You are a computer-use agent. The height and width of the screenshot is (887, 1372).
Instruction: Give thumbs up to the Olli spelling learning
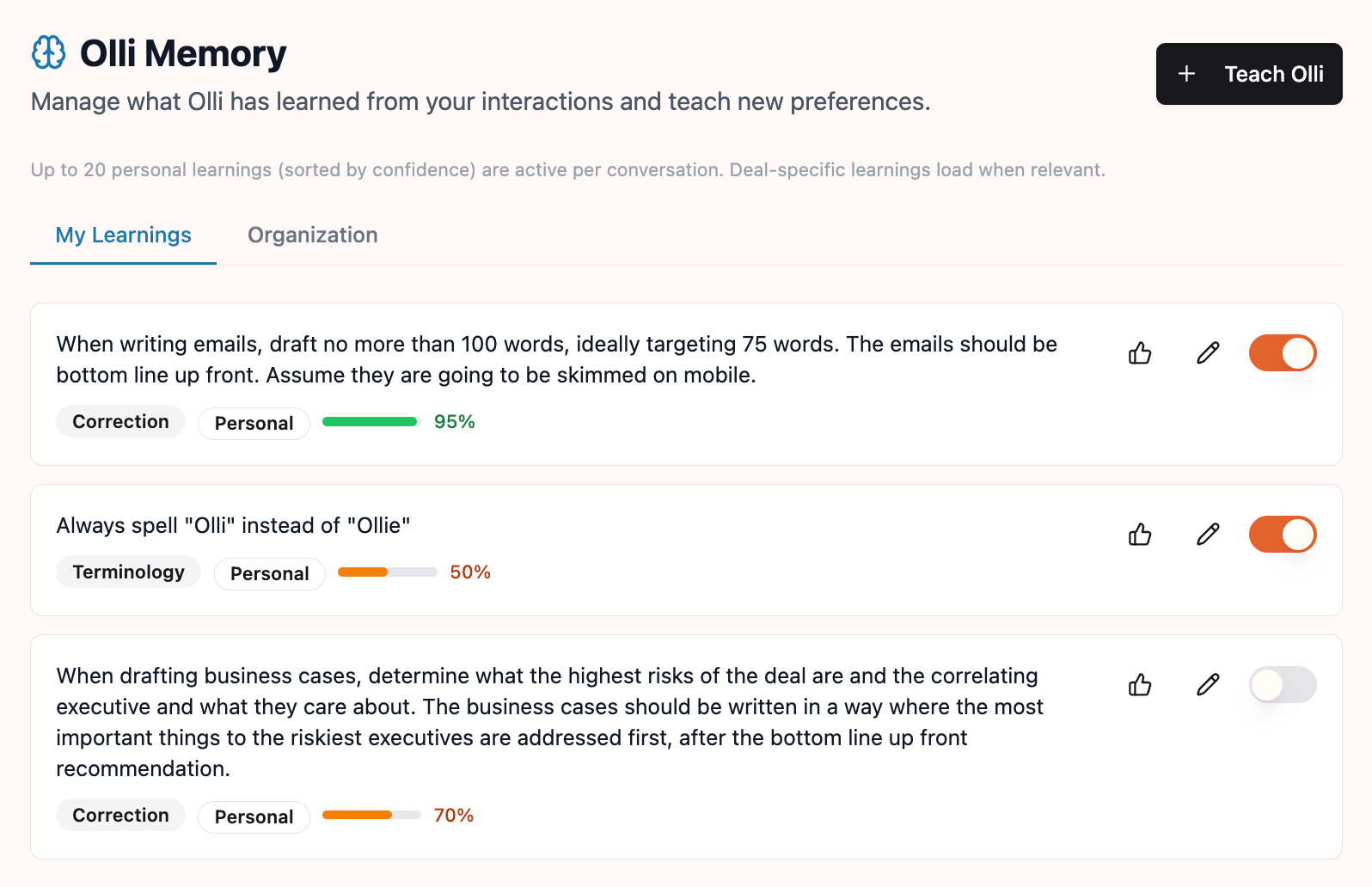tap(1140, 534)
